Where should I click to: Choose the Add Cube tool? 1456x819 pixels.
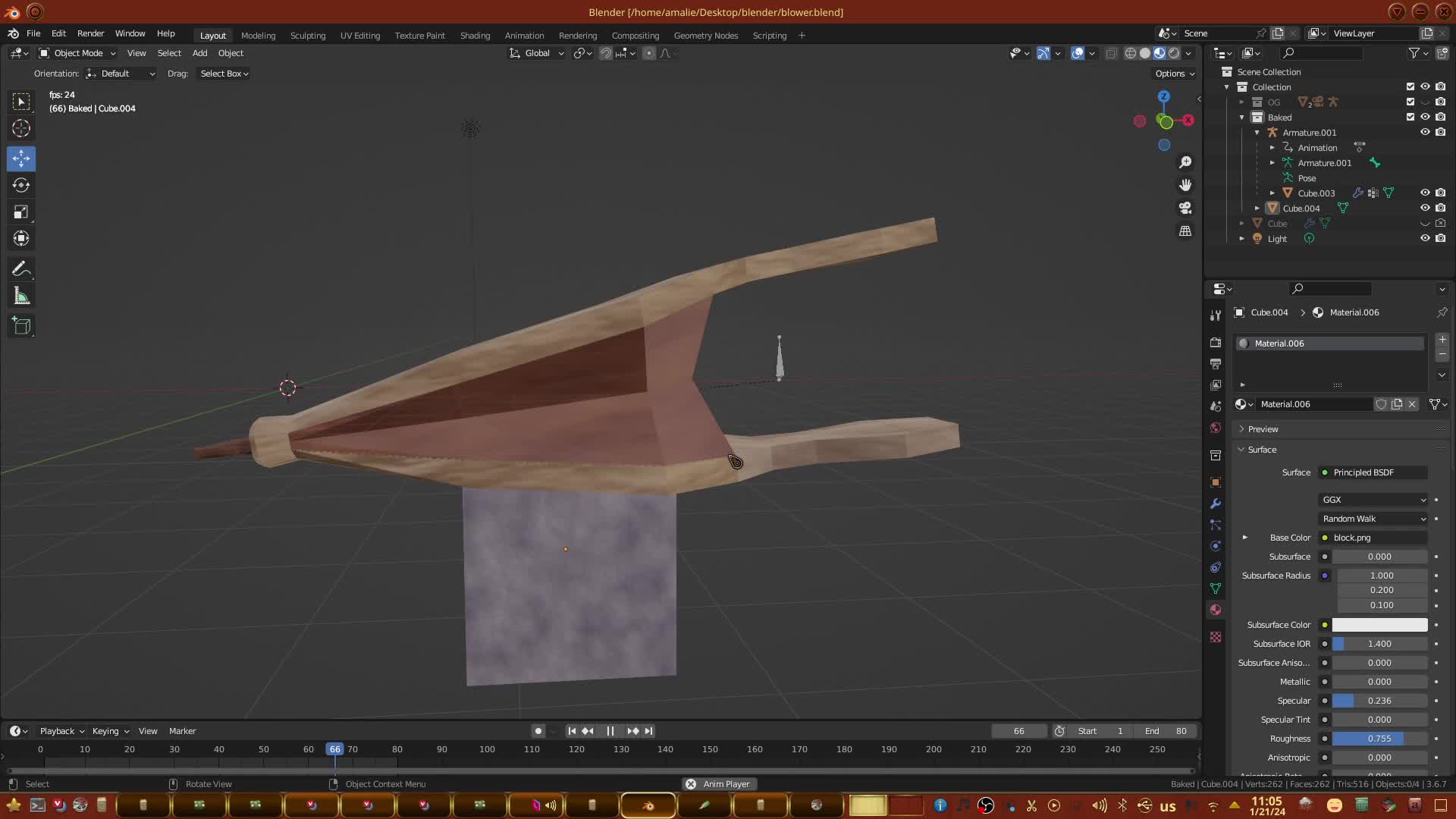coord(21,327)
